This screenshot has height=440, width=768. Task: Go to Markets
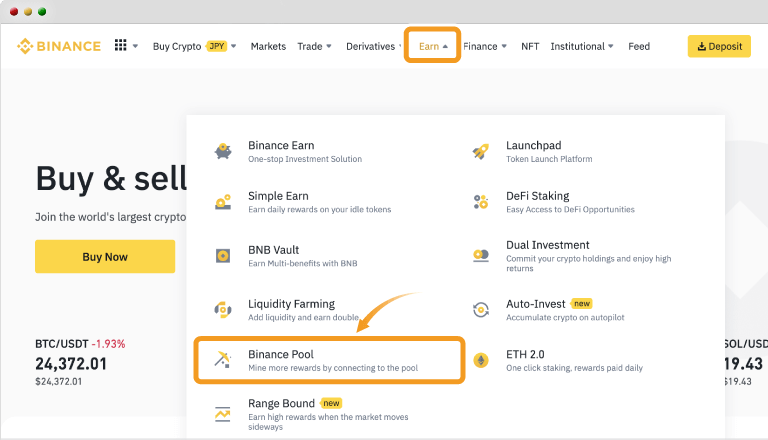pyautogui.click(x=268, y=47)
